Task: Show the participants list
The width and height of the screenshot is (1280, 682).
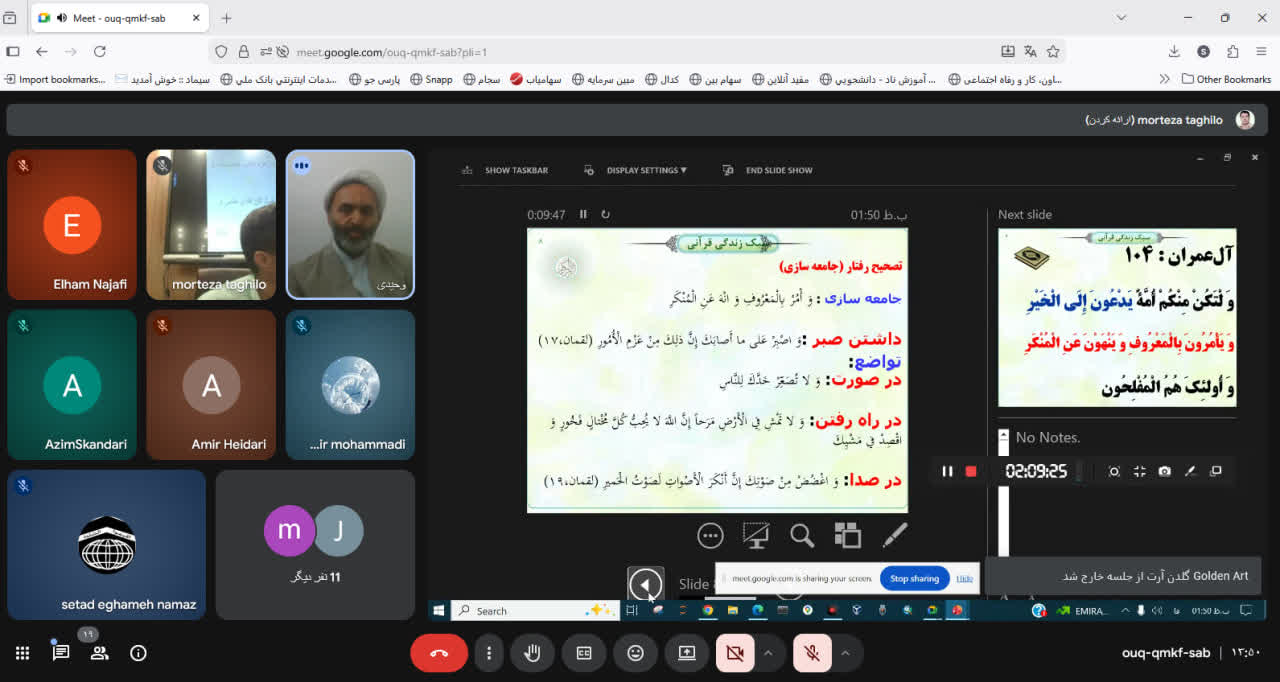Action: tap(100, 653)
